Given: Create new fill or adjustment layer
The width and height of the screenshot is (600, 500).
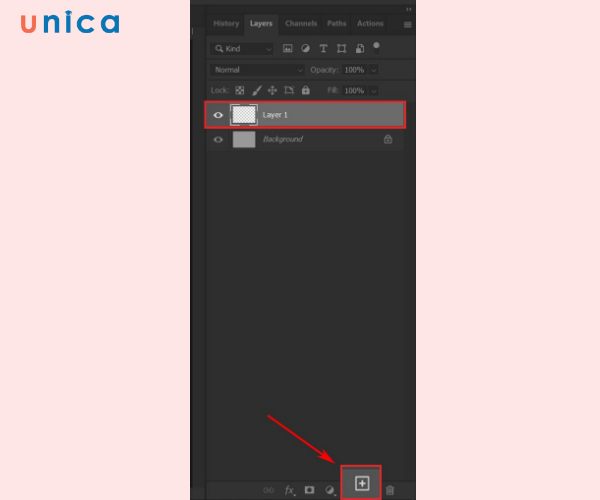Looking at the screenshot, I should (x=330, y=490).
